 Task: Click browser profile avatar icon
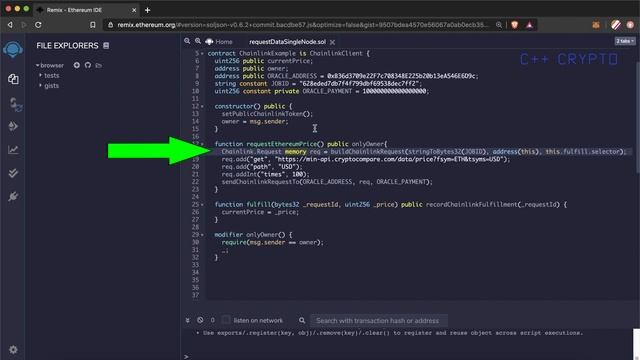point(630,25)
